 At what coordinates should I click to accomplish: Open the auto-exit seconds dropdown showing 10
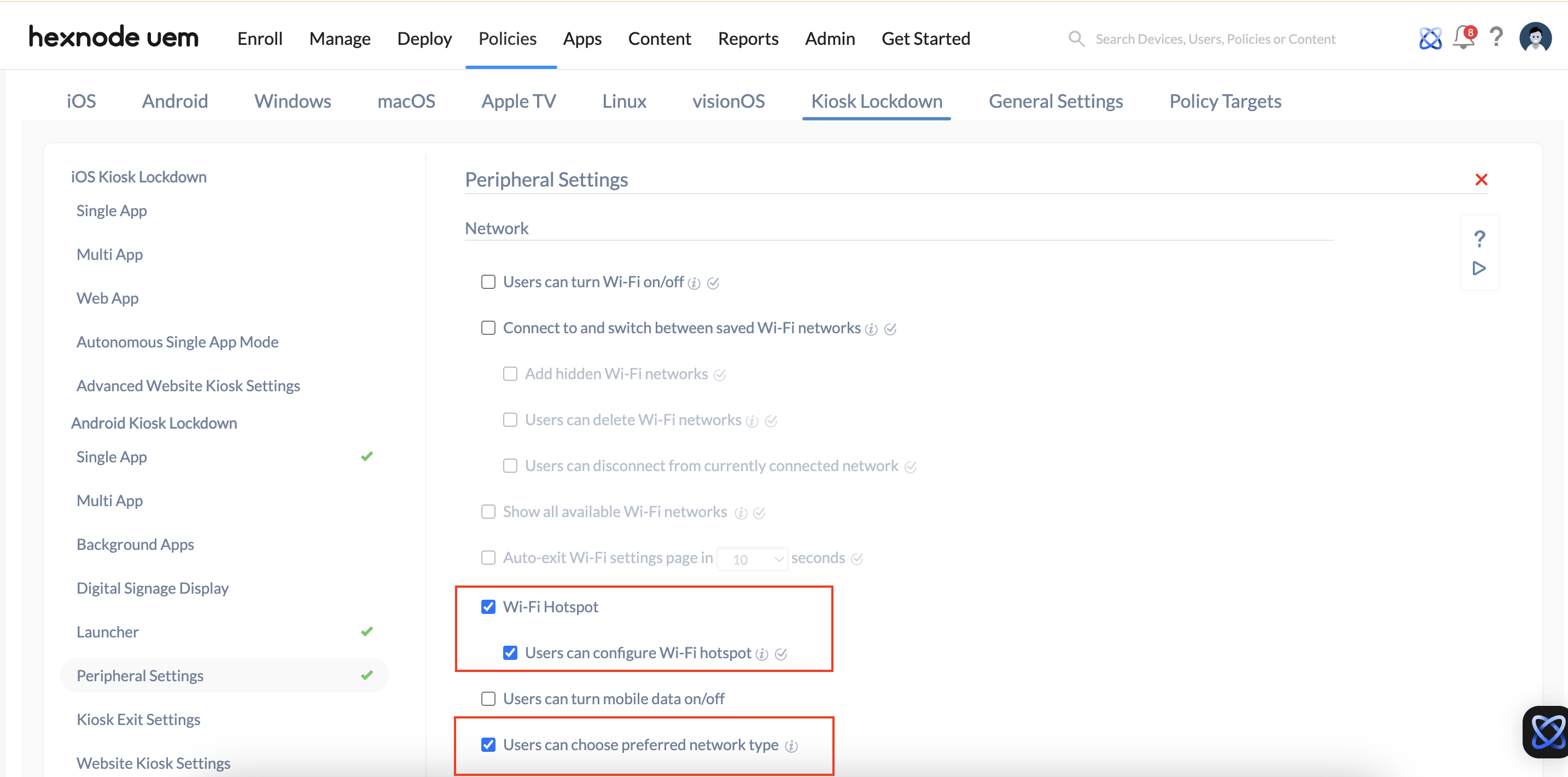coord(753,559)
